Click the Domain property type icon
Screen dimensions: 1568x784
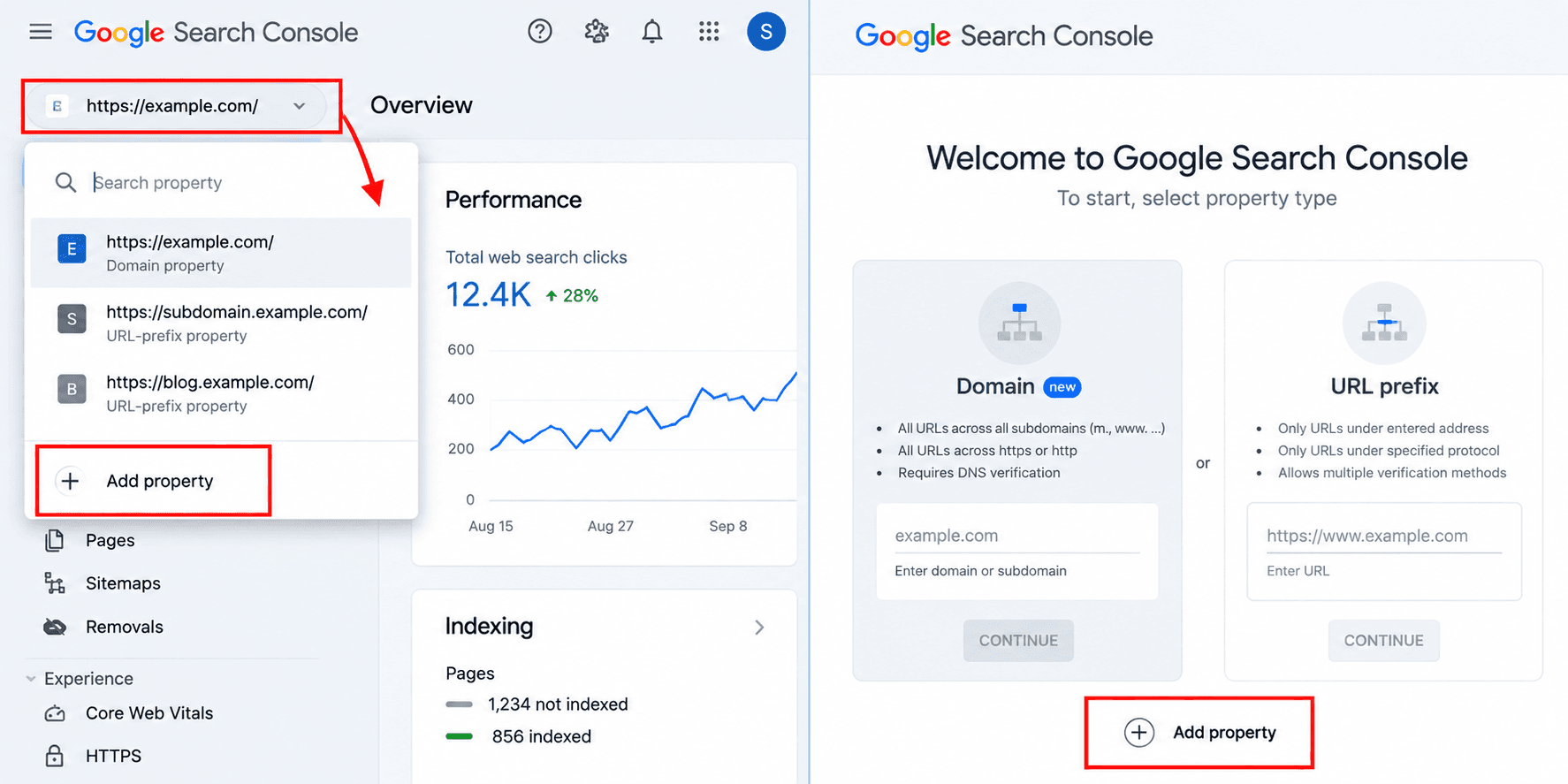coord(1019,323)
